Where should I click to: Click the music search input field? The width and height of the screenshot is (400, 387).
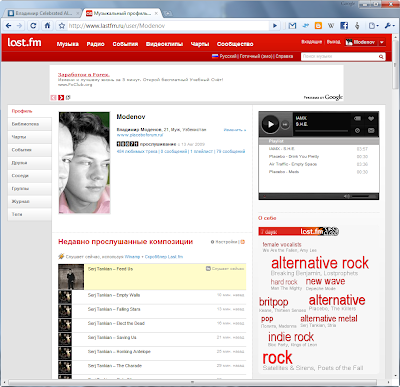pos(339,57)
